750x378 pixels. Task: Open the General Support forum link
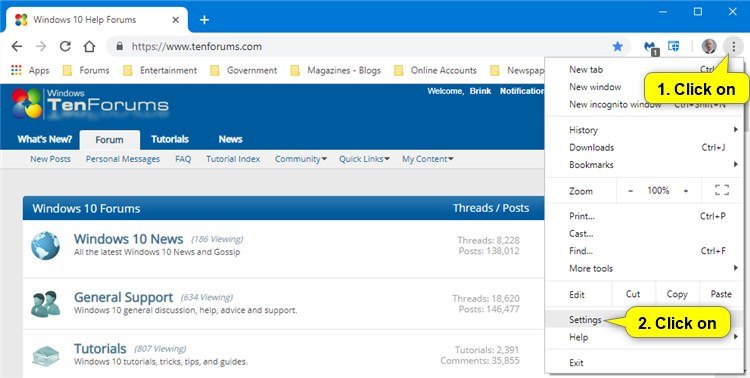(x=123, y=297)
